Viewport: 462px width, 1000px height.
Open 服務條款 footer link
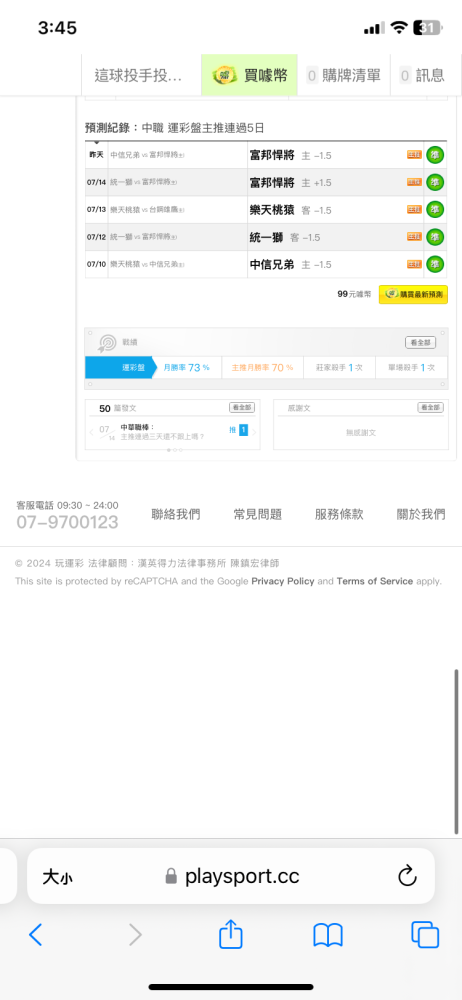(x=339, y=515)
